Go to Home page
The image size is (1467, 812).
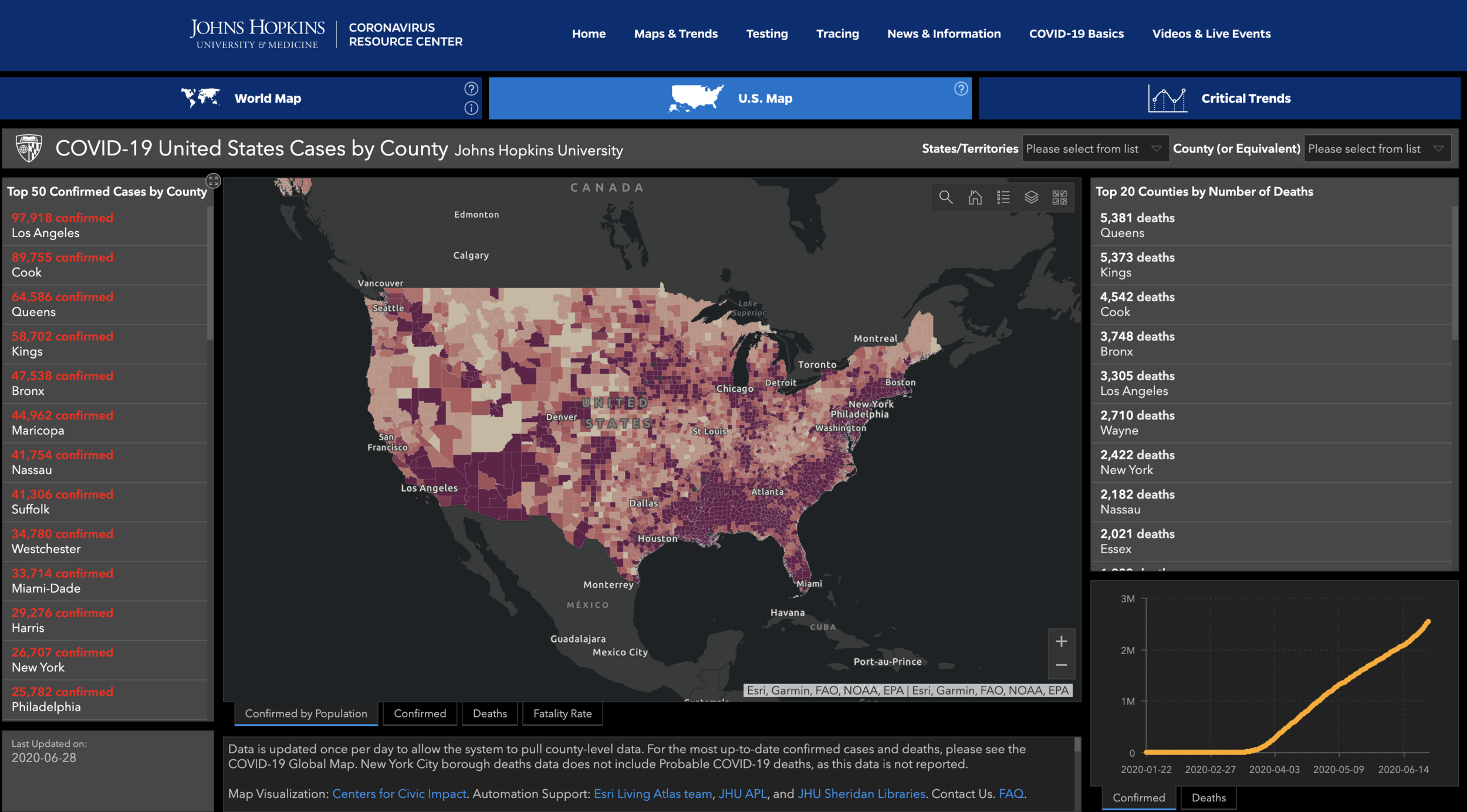coord(589,34)
